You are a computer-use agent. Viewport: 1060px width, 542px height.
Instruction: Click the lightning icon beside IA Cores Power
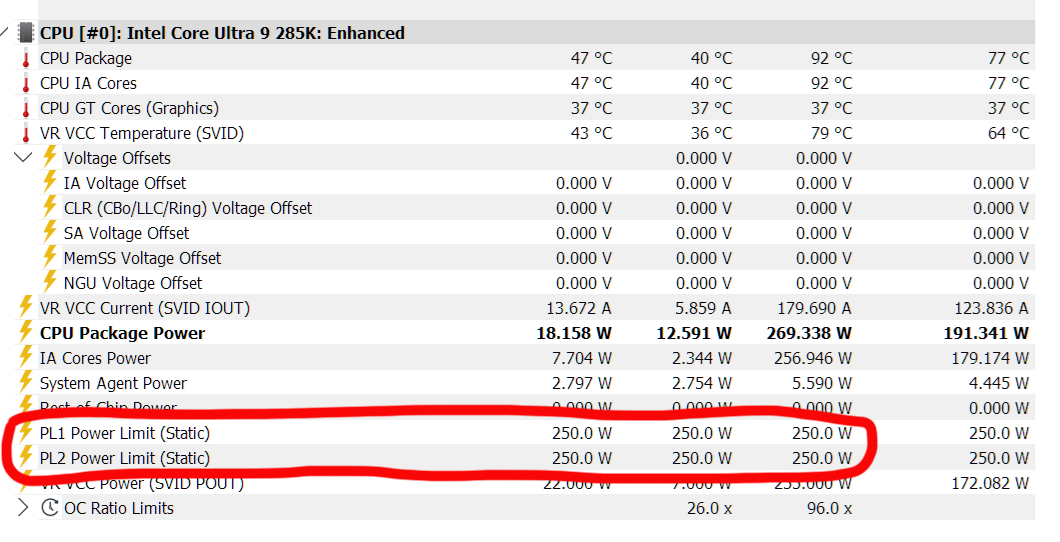click(x=26, y=357)
